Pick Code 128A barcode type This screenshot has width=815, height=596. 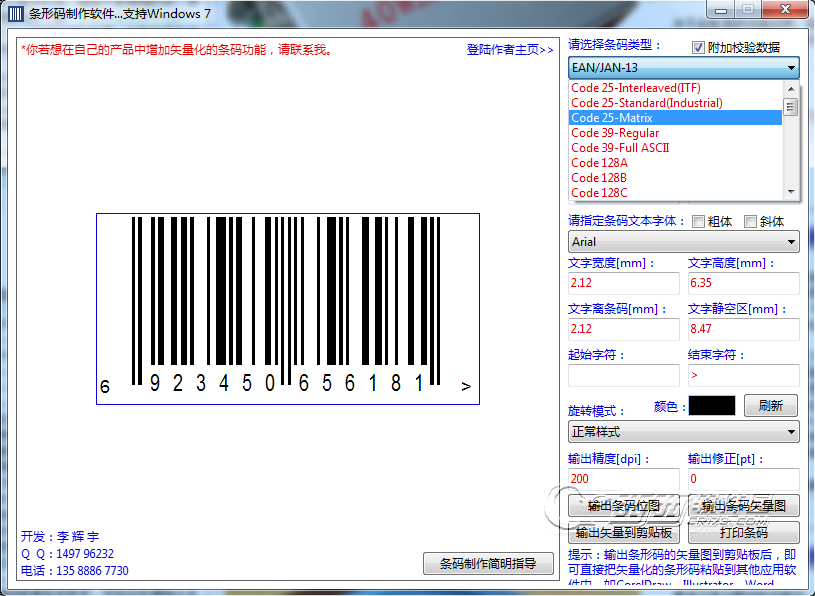click(x=675, y=163)
